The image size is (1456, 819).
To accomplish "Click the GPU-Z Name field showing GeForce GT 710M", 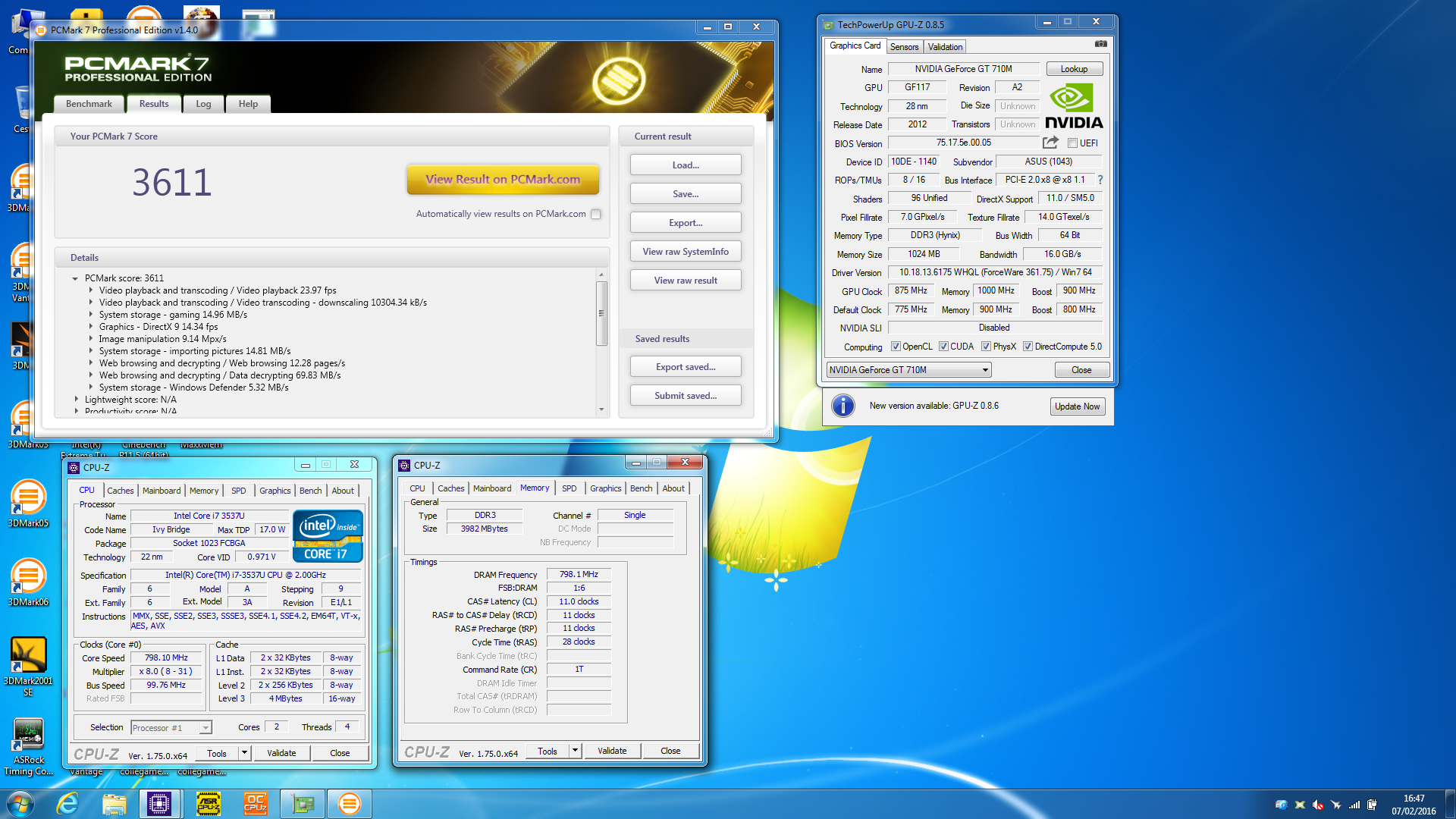I will click(x=963, y=69).
